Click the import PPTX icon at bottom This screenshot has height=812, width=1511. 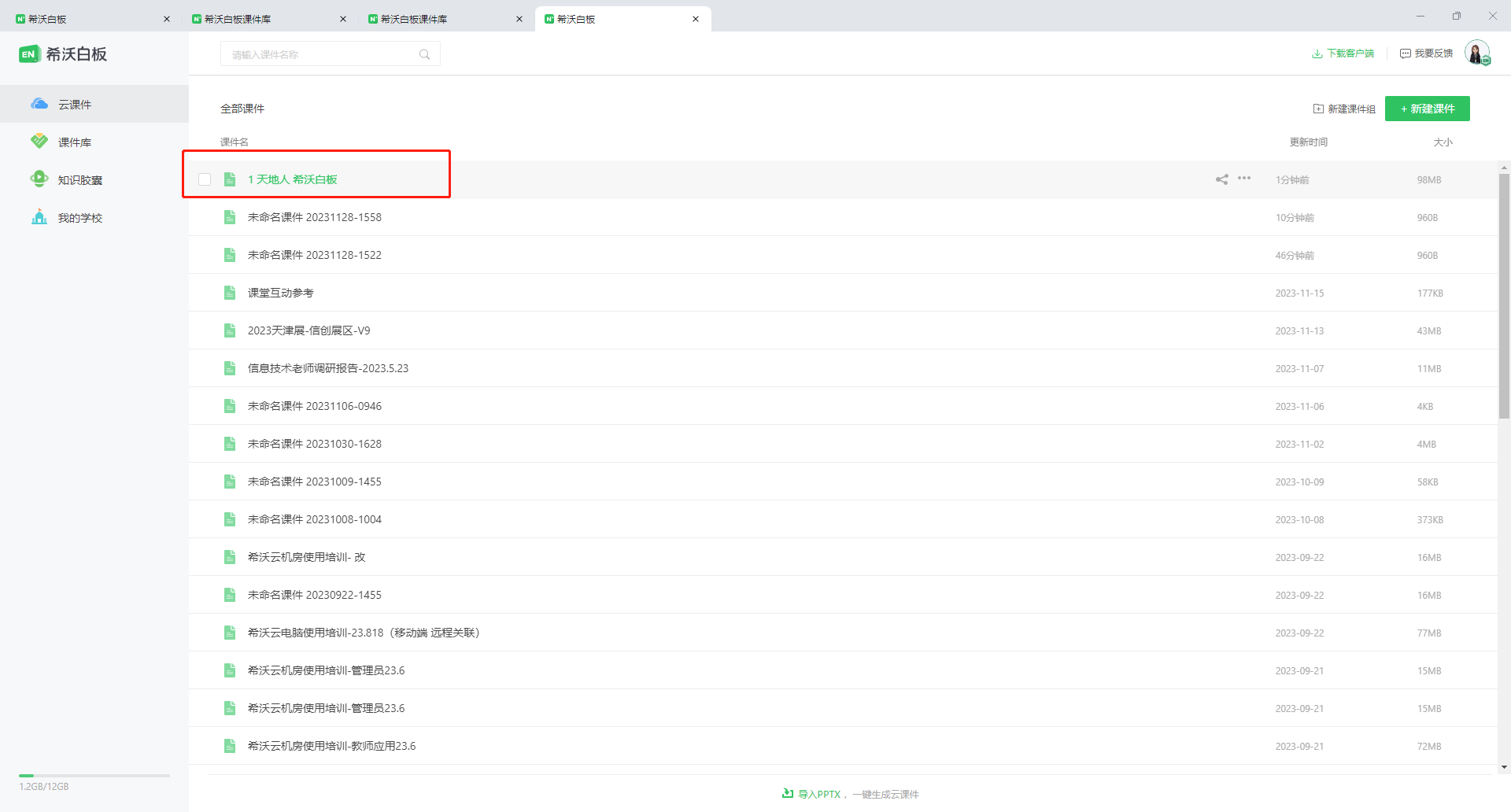(788, 793)
